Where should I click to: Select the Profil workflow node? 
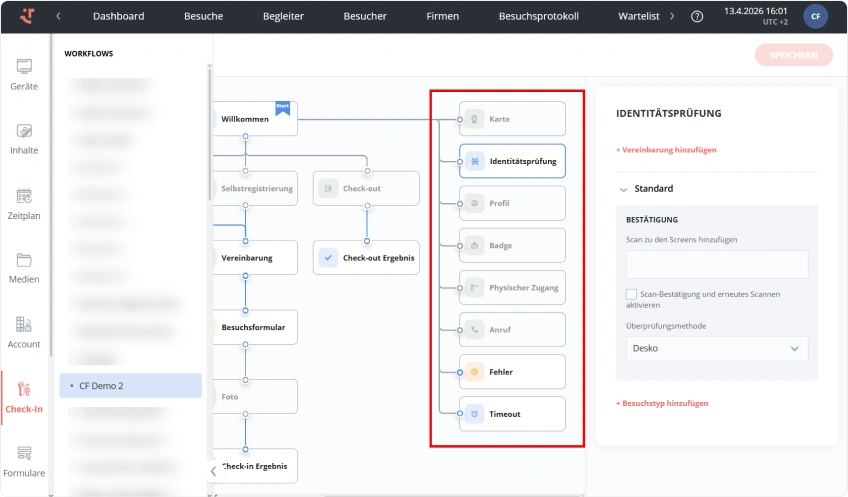(x=512, y=203)
